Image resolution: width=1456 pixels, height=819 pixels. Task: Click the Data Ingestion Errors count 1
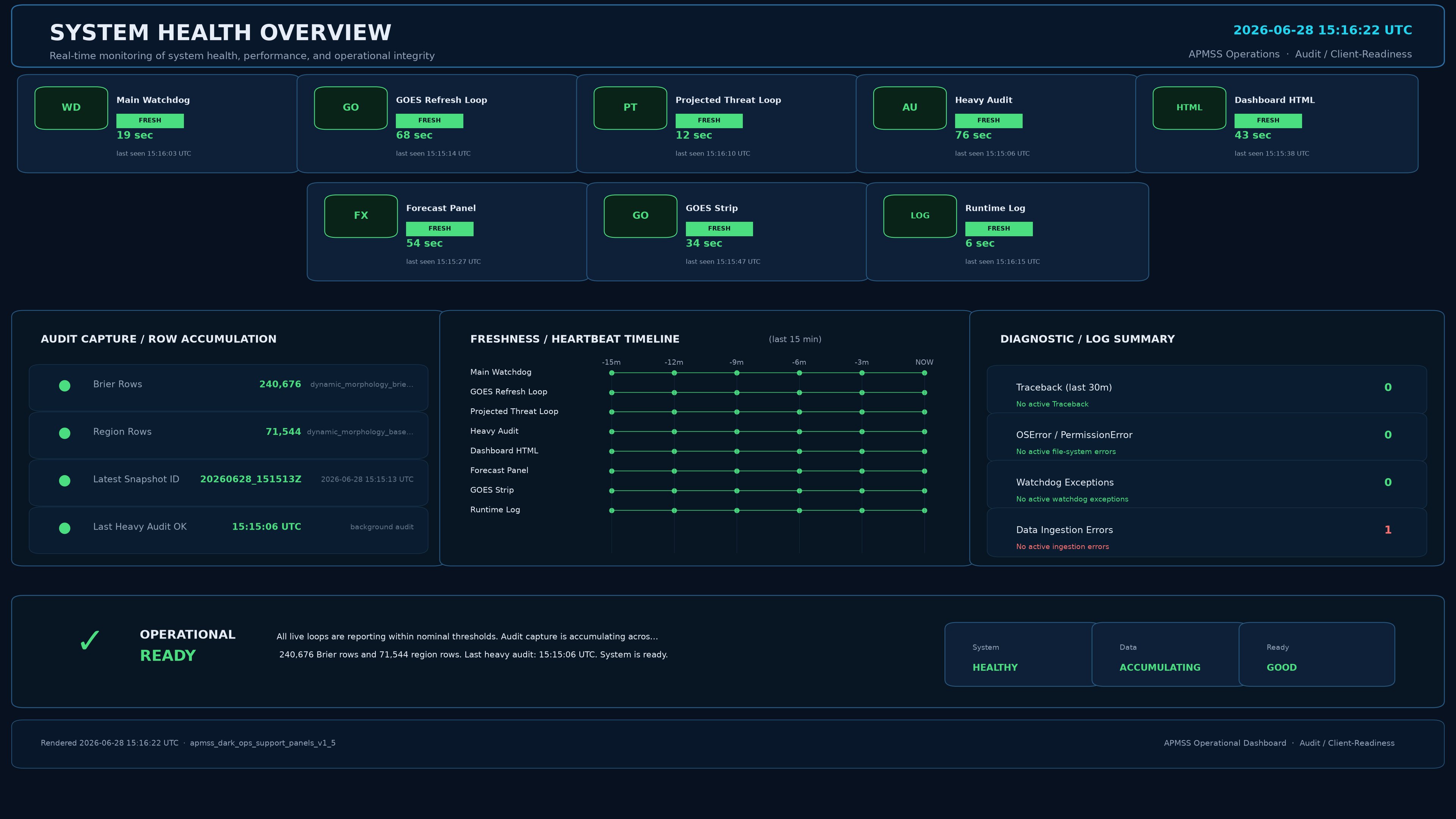pyautogui.click(x=1388, y=530)
